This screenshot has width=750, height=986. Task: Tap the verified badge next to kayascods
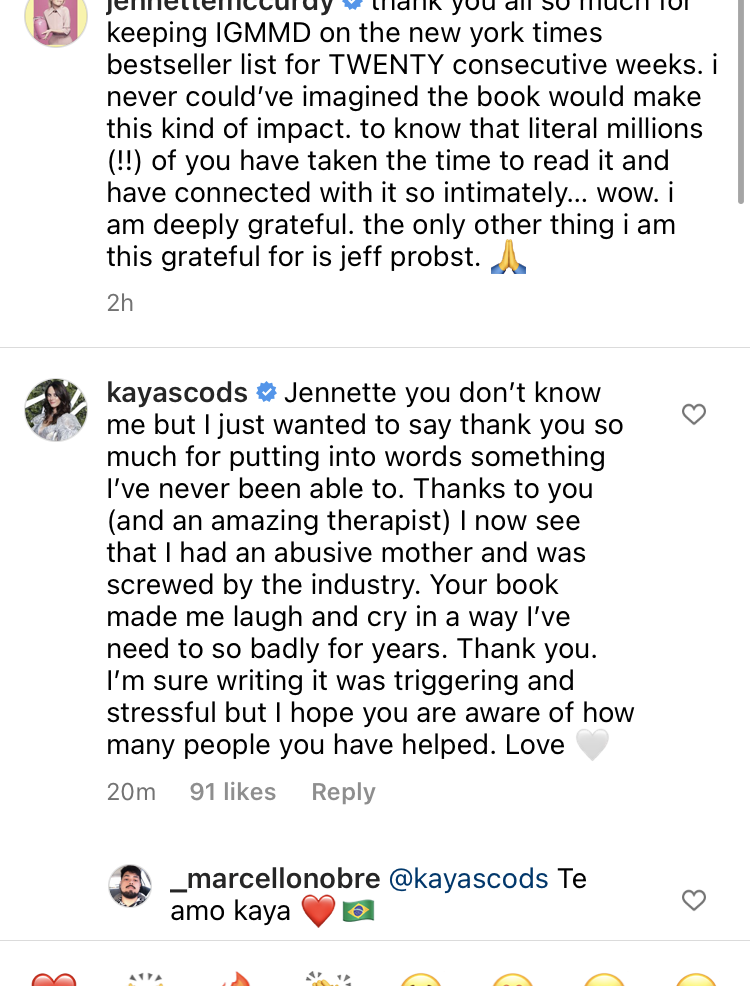pos(266,392)
